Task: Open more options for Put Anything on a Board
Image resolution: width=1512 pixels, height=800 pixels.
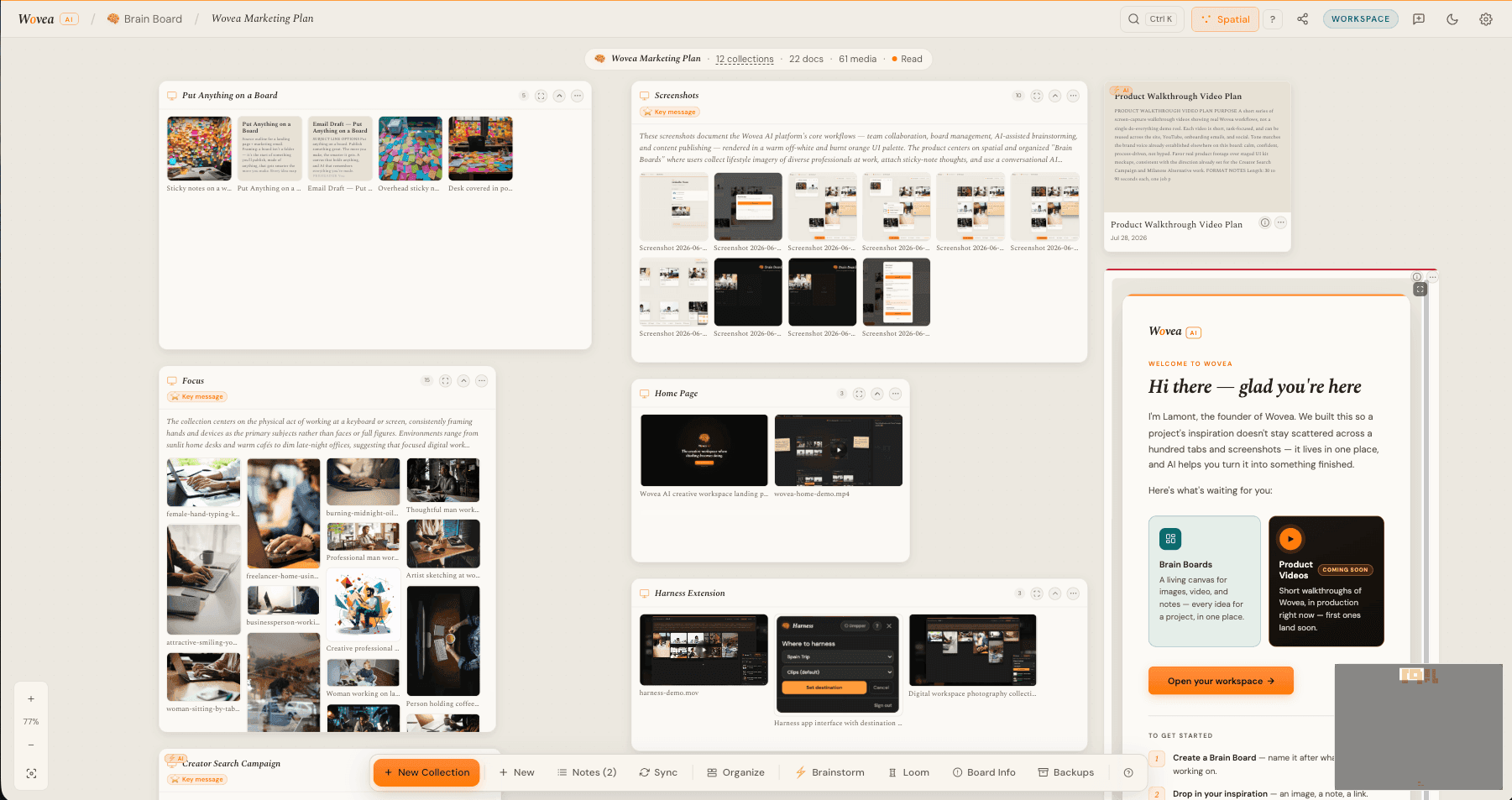Action: click(x=578, y=96)
